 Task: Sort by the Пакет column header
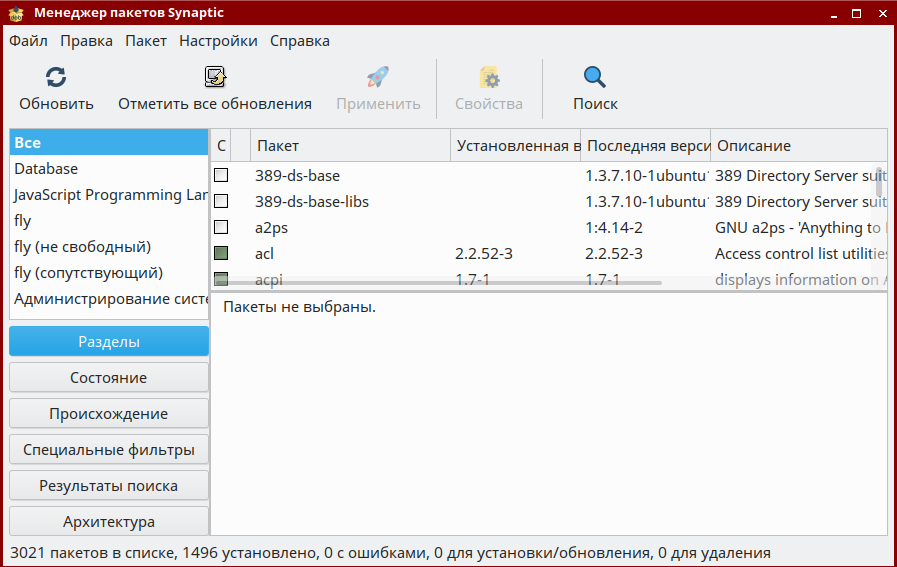[350, 146]
